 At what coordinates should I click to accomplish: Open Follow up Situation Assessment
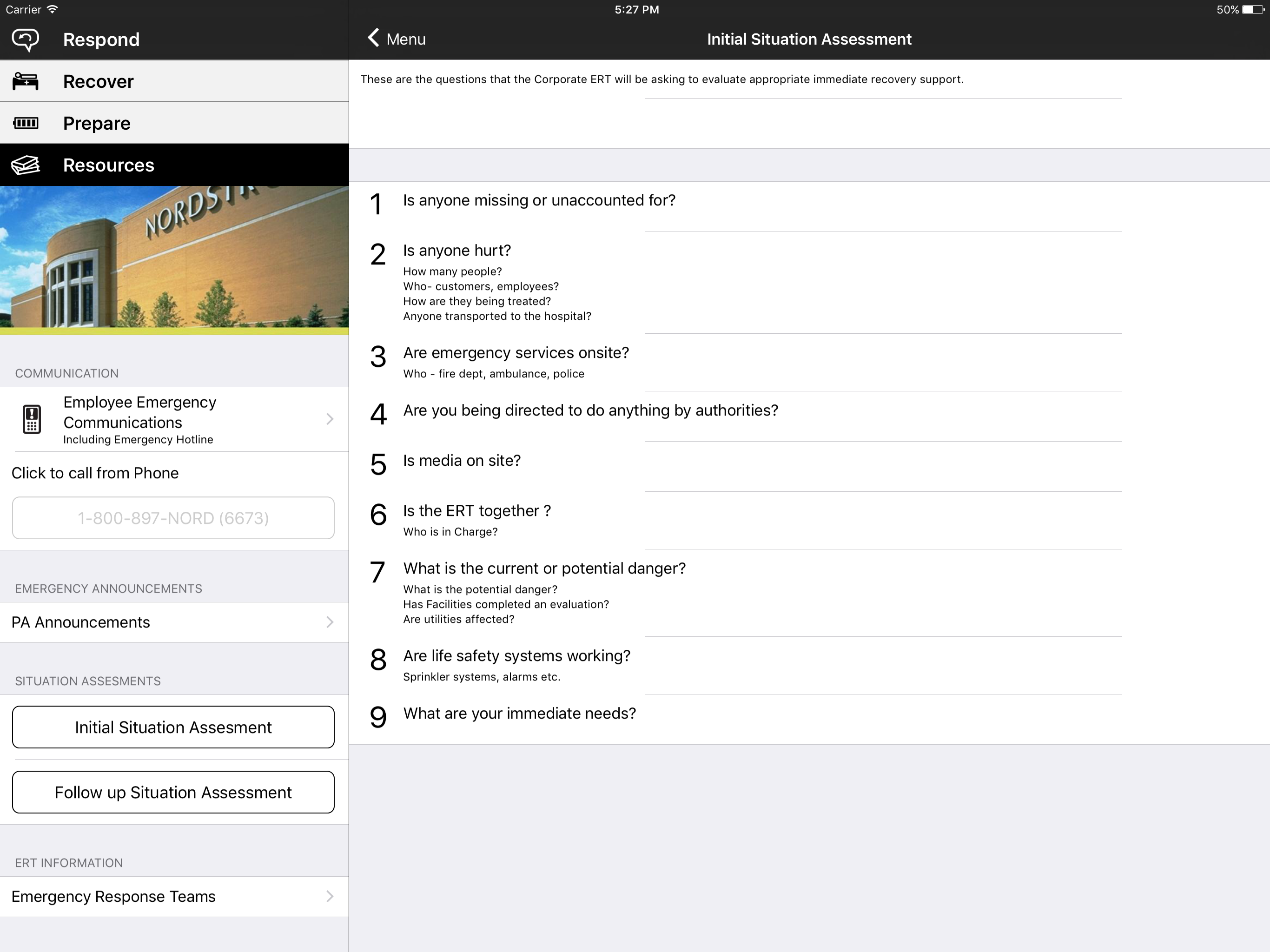pyautogui.click(x=173, y=793)
